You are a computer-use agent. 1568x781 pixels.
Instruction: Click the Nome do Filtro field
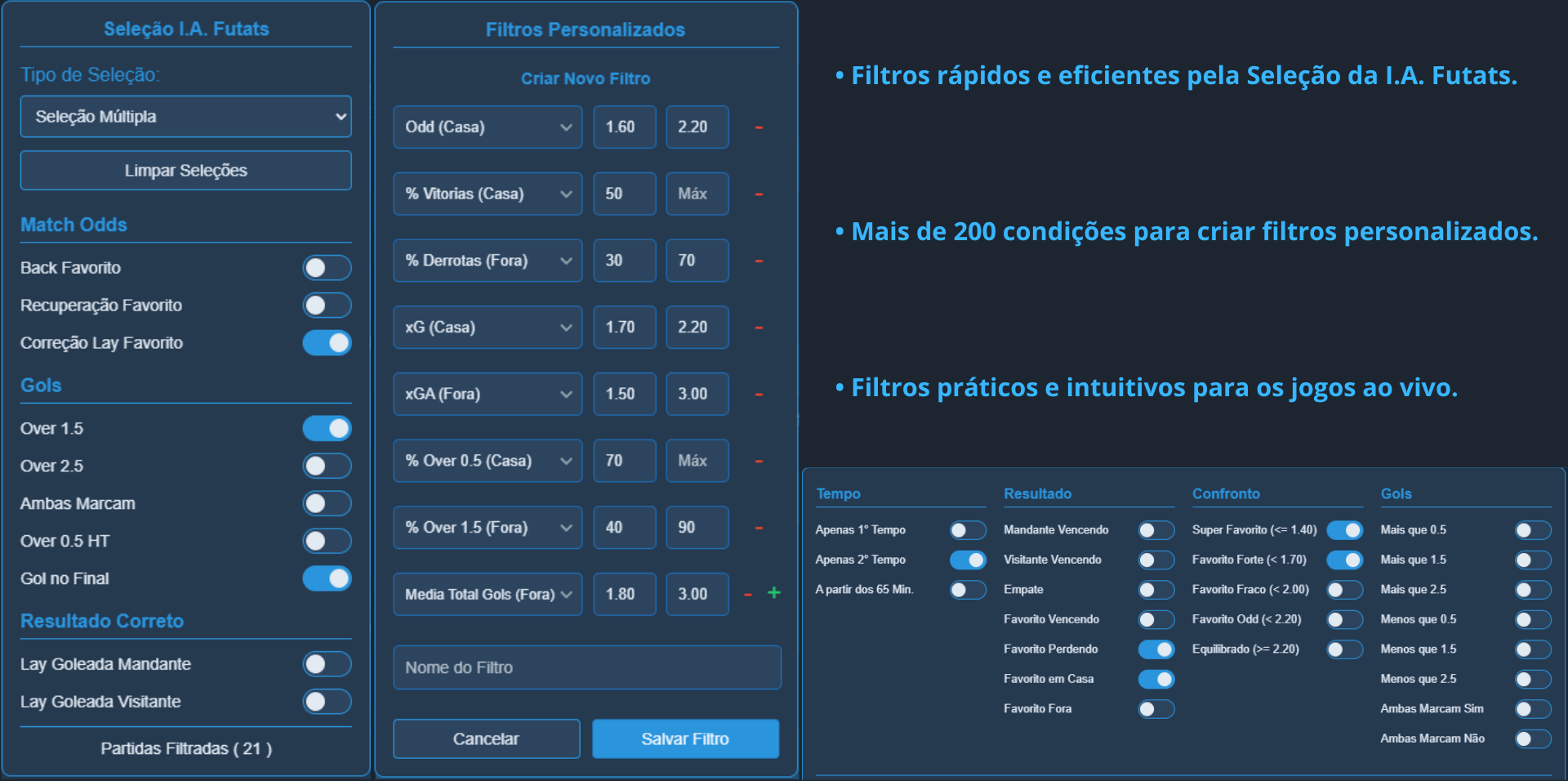coord(587,668)
